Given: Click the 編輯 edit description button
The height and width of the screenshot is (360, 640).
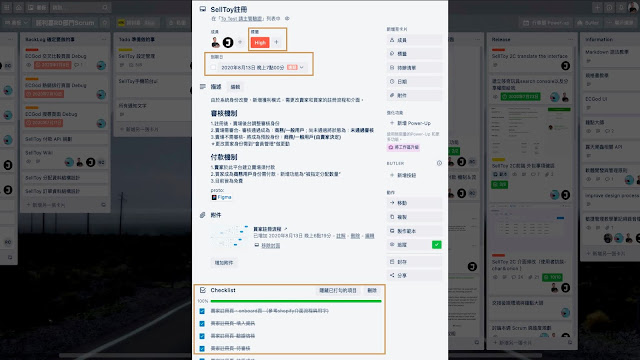Looking at the screenshot, I should point(236,87).
